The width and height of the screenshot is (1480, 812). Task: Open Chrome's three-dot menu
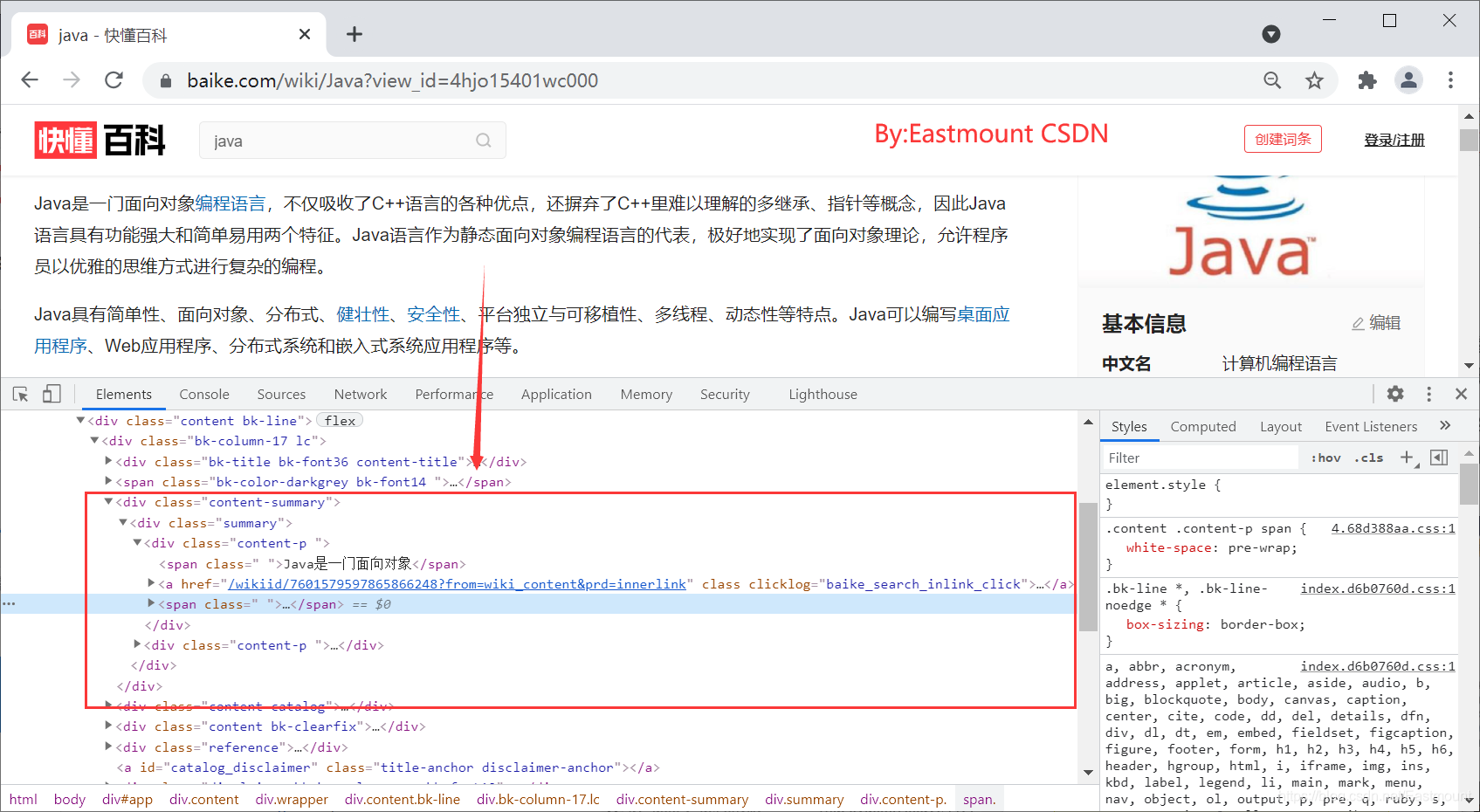[x=1450, y=80]
